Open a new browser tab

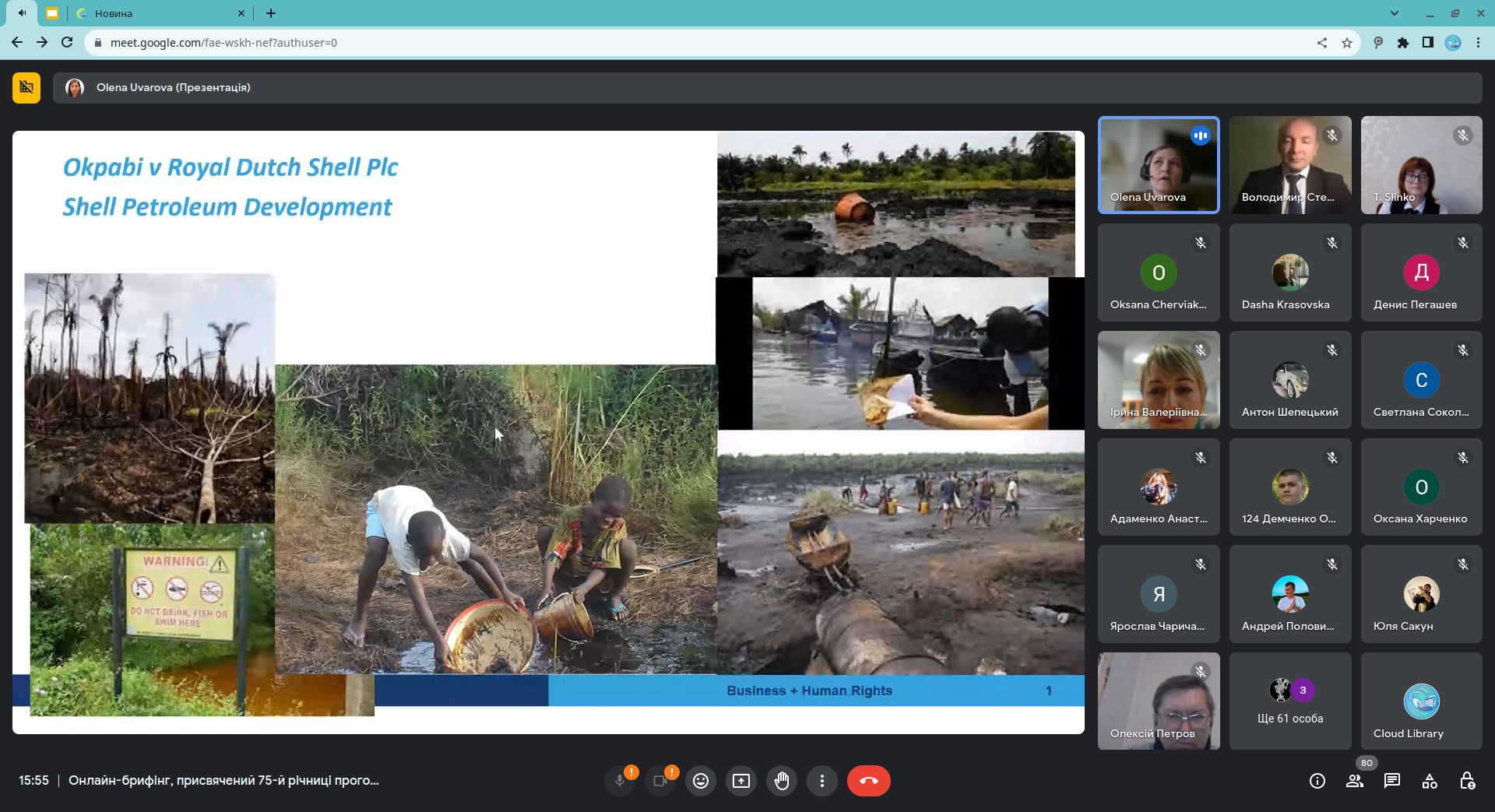pyautogui.click(x=271, y=13)
